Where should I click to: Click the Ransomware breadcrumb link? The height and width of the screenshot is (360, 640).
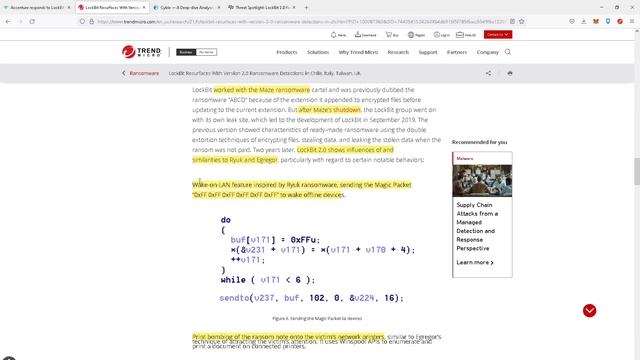(x=144, y=73)
